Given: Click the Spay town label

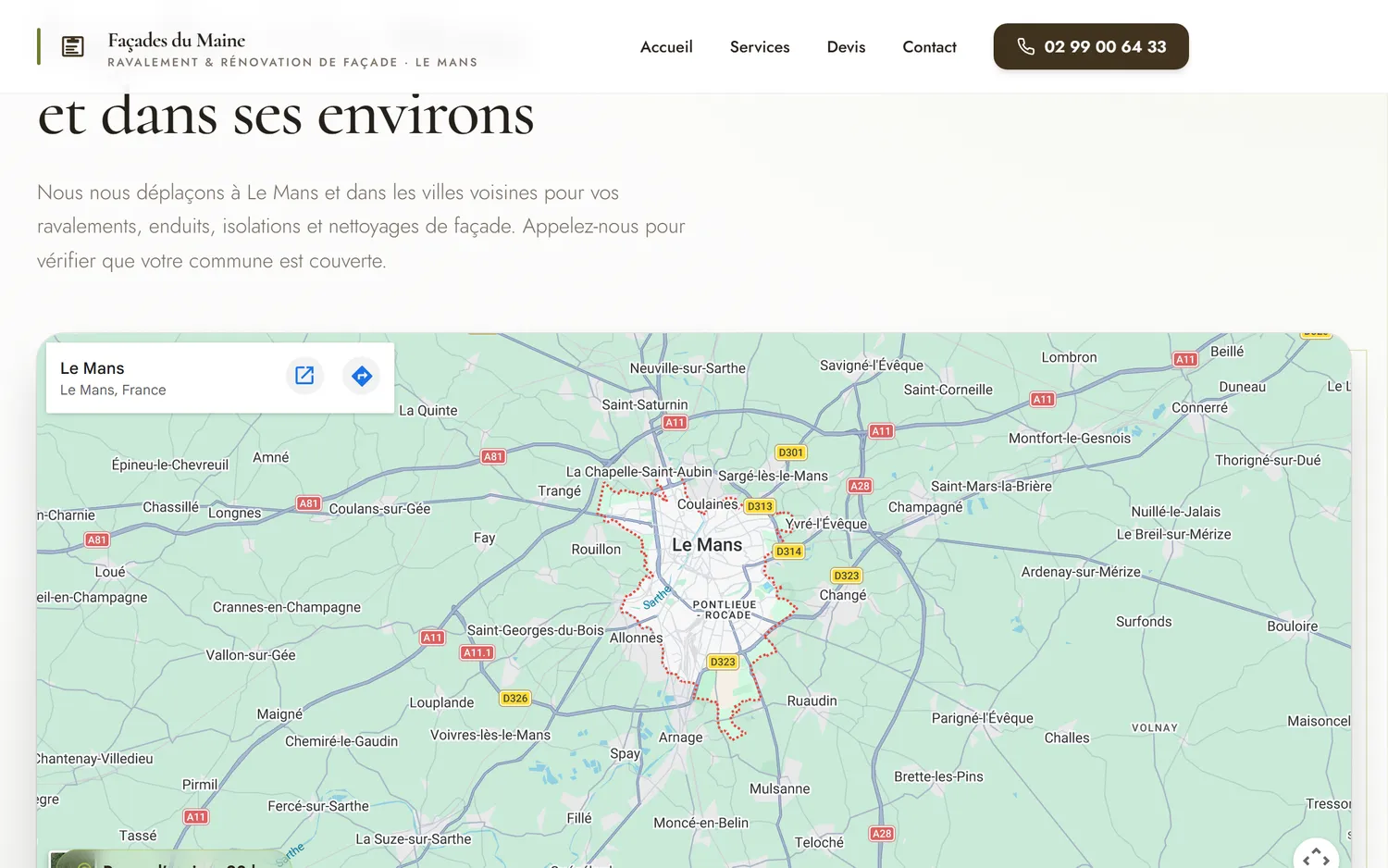Looking at the screenshot, I should pos(625,754).
